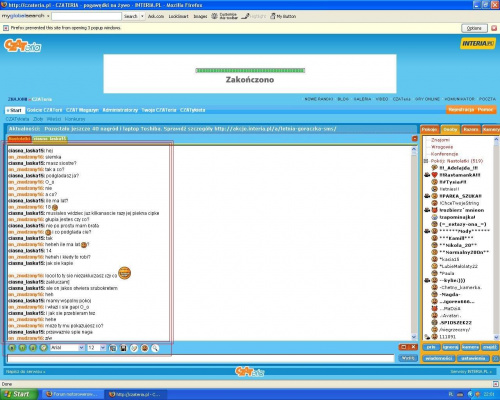Switch to the Kosz tab in side panel
Image resolution: width=500 pixels, height=400 pixels.
point(471,129)
